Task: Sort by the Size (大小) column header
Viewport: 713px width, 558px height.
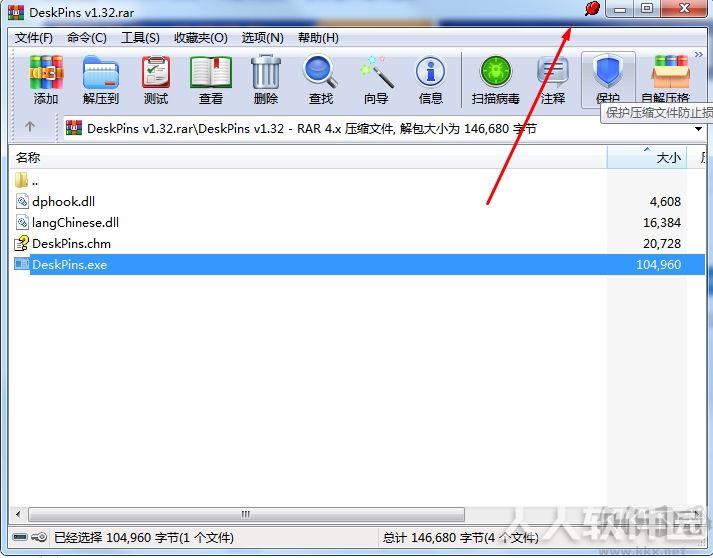Action: [647, 157]
